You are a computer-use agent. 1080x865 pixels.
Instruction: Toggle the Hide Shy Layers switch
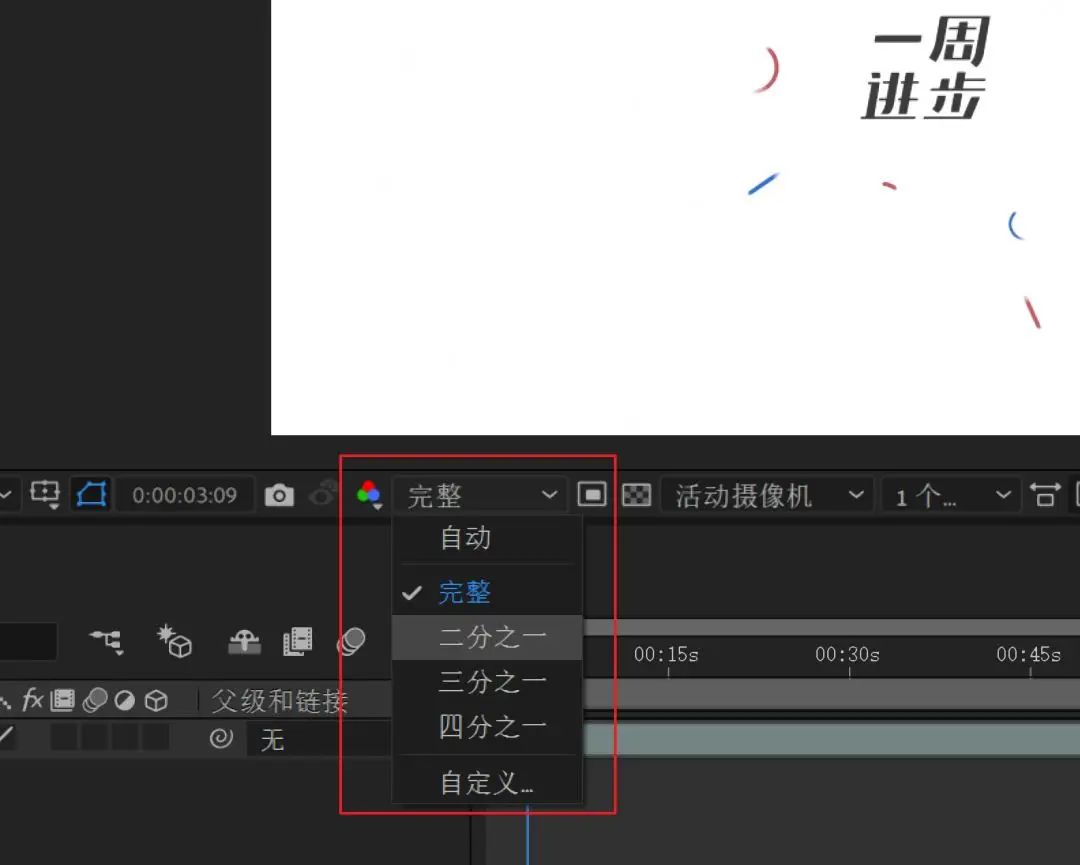[243, 642]
